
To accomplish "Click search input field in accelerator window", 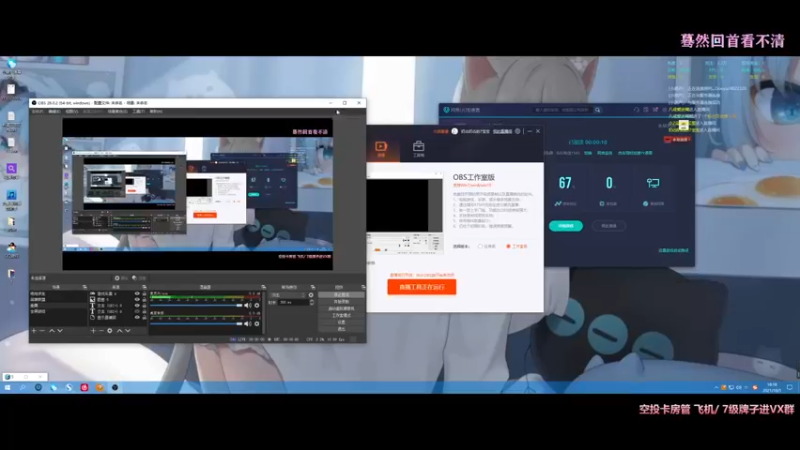I will coord(561,110).
